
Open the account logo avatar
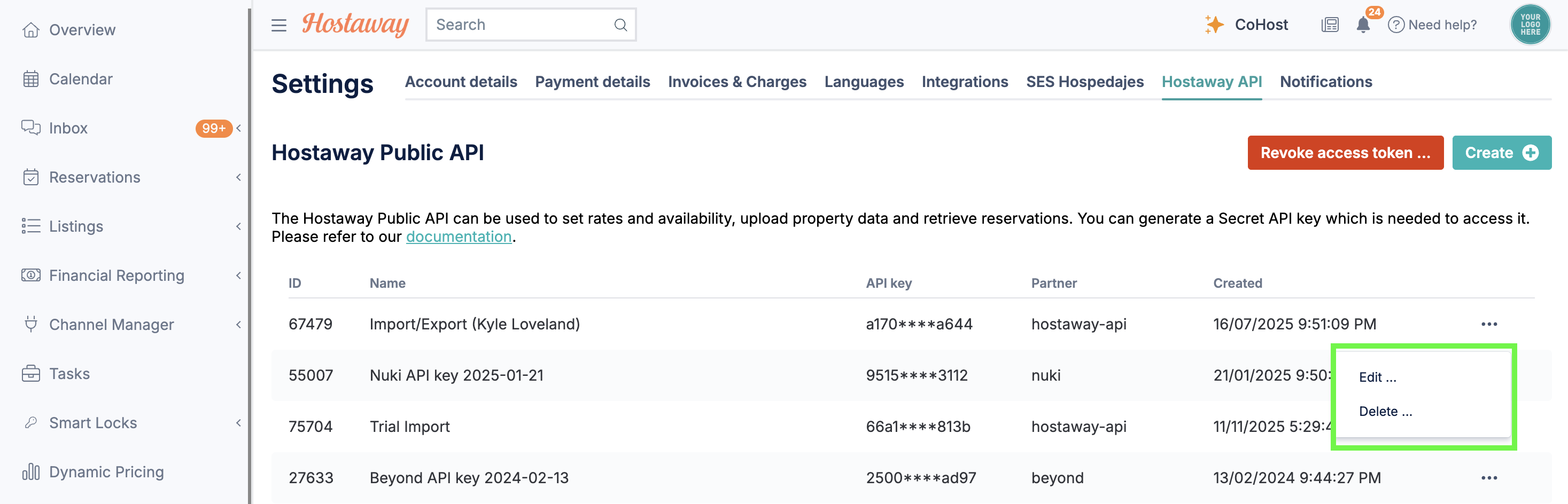tap(1530, 25)
